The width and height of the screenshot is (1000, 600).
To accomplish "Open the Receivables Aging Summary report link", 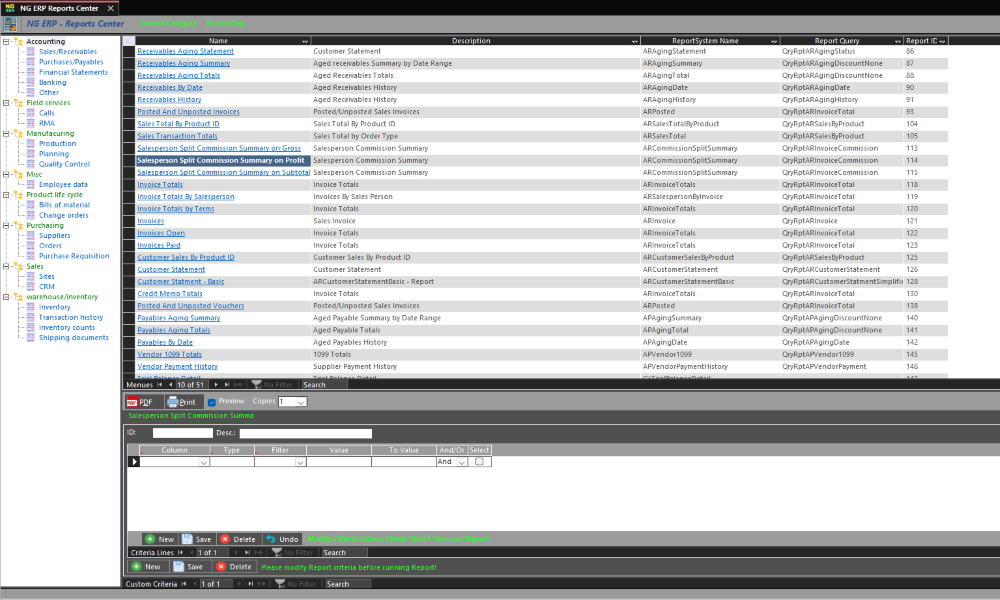I will click(183, 63).
